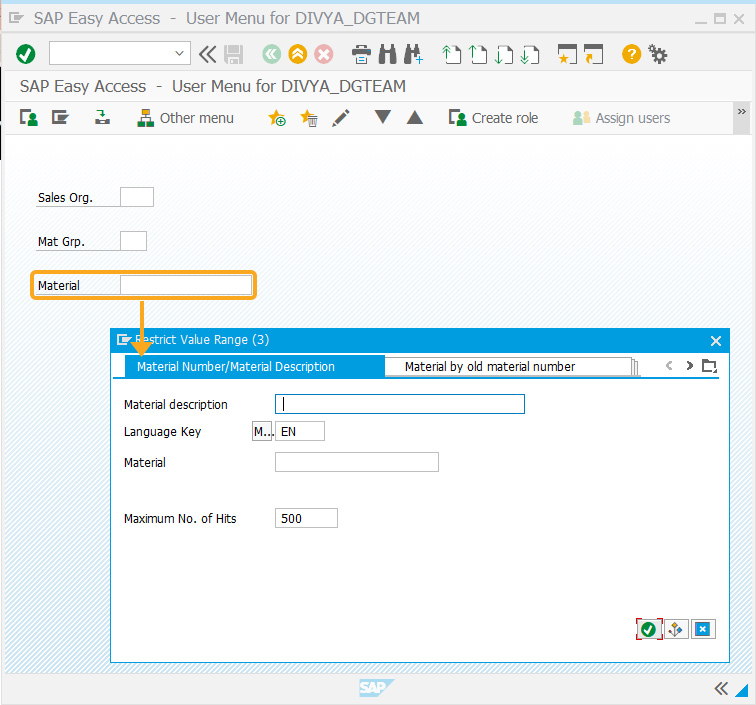
Task: Click the Delete Favorites star icon
Action: click(309, 118)
